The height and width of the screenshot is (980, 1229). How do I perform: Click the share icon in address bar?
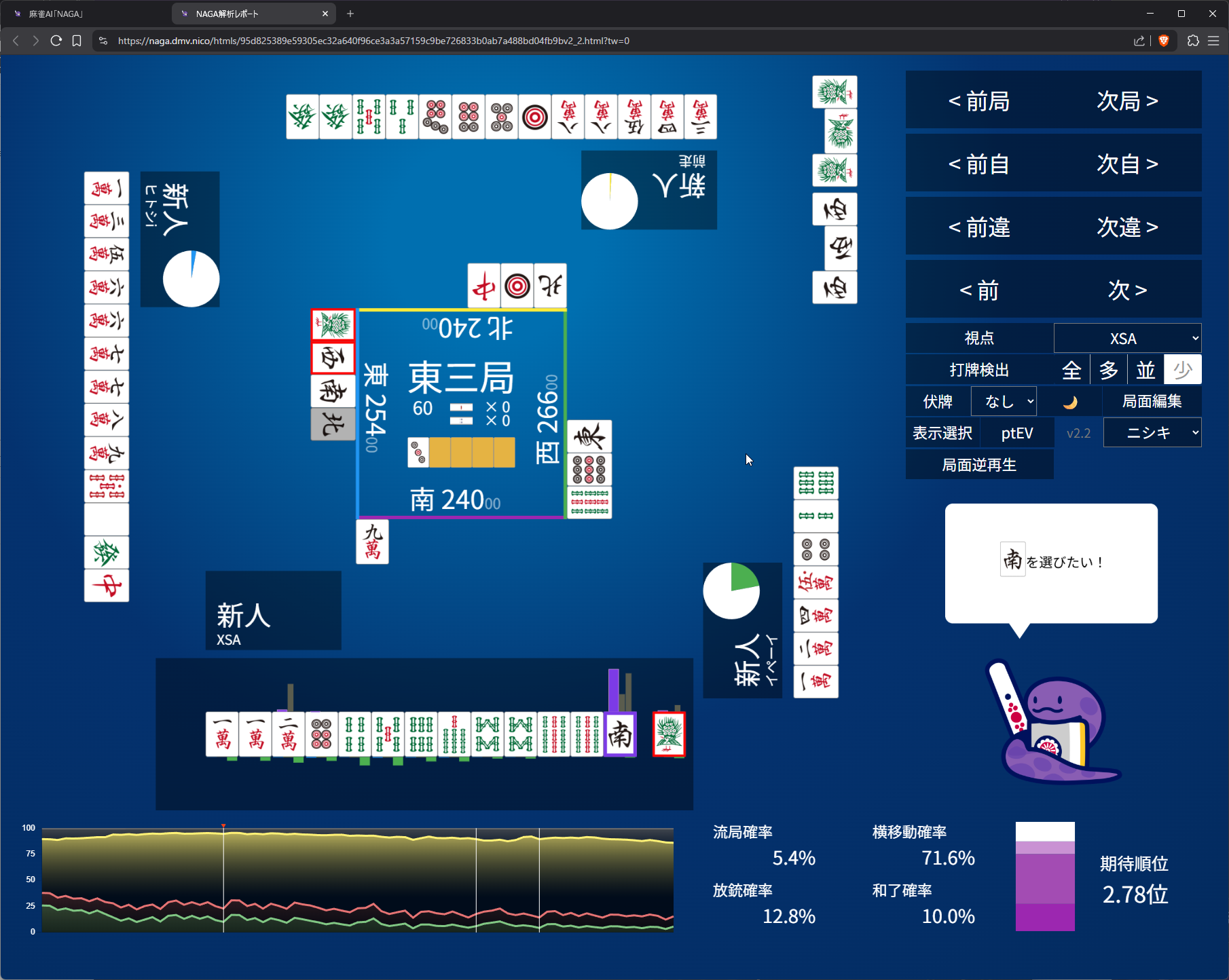coord(1139,41)
